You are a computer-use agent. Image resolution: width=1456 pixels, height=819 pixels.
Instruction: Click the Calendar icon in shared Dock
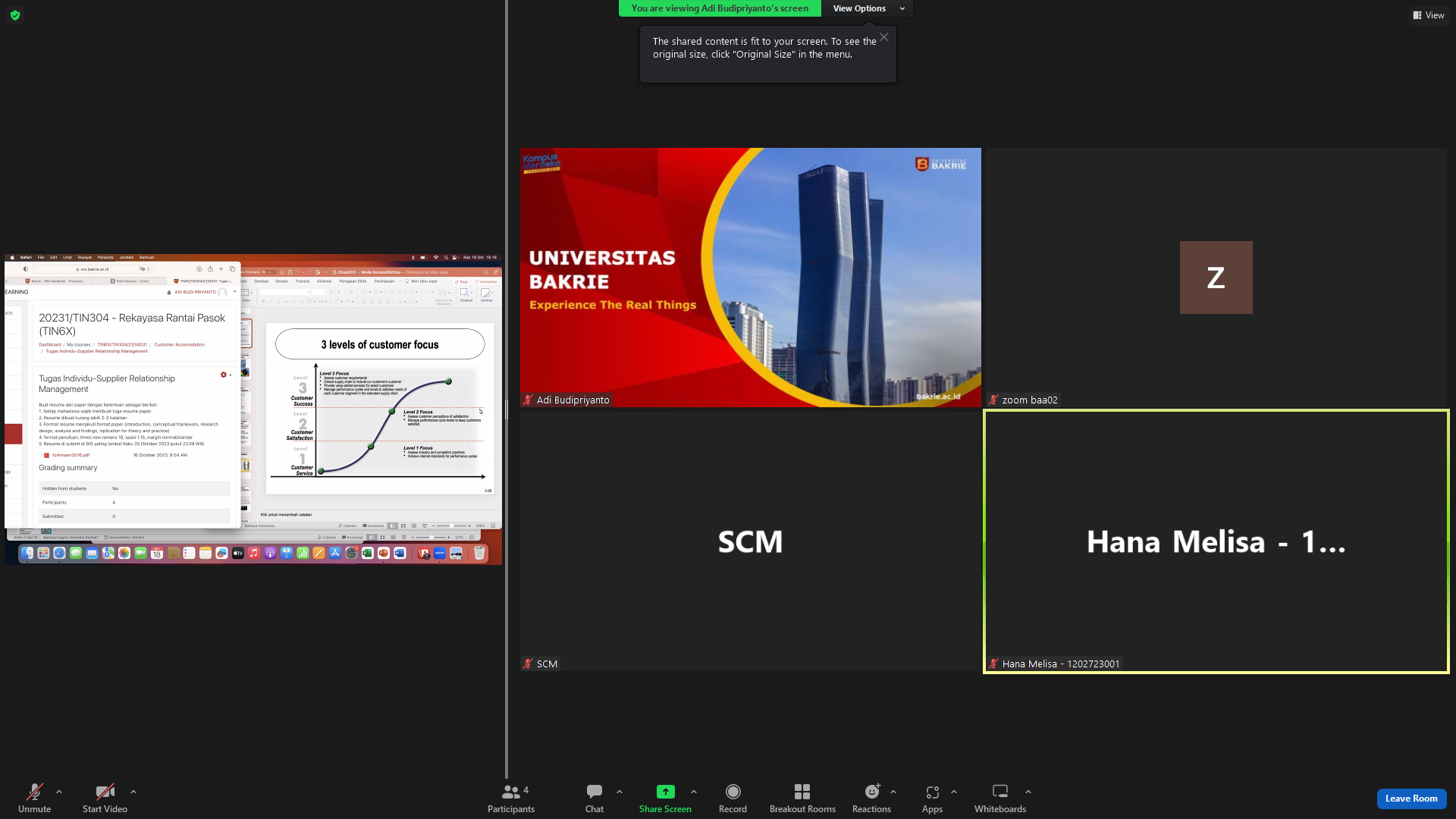[157, 554]
